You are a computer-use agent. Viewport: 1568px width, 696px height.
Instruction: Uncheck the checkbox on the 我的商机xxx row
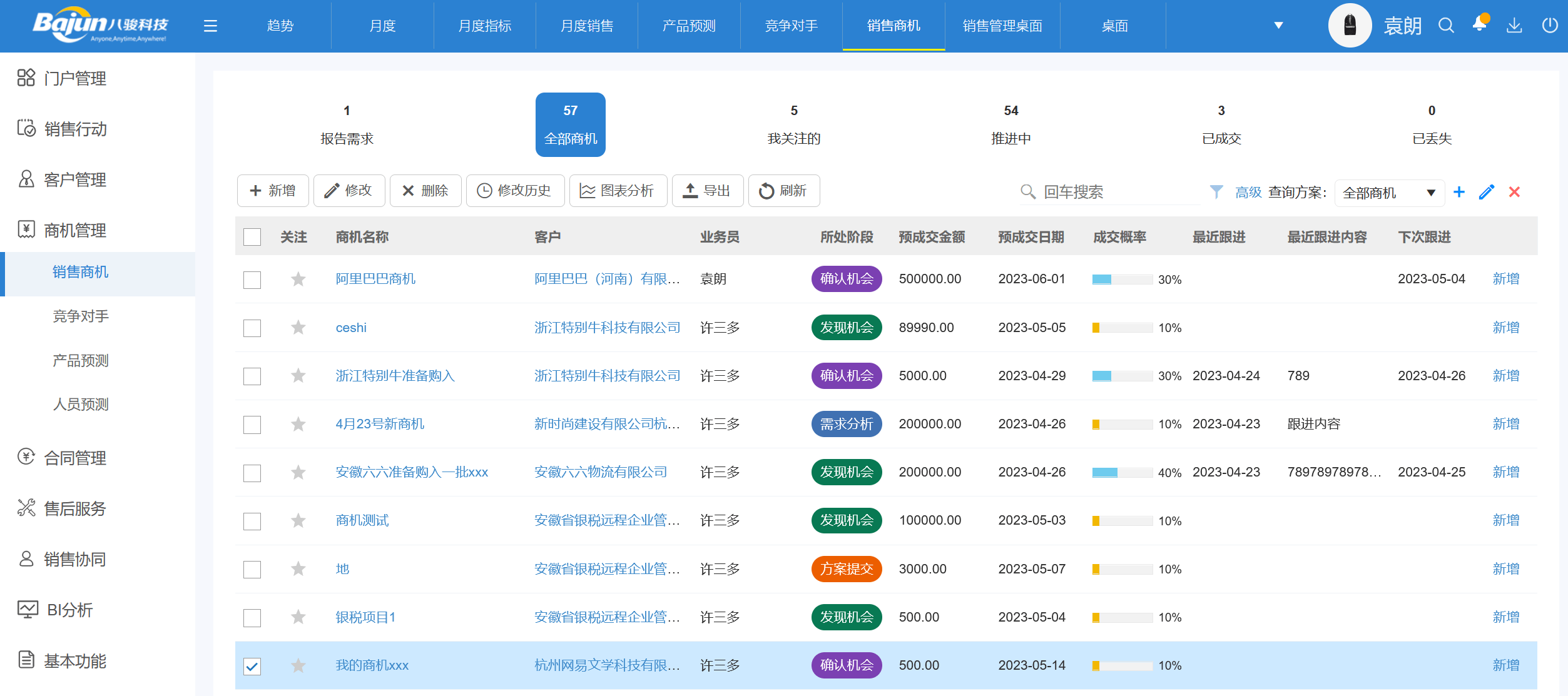252,665
